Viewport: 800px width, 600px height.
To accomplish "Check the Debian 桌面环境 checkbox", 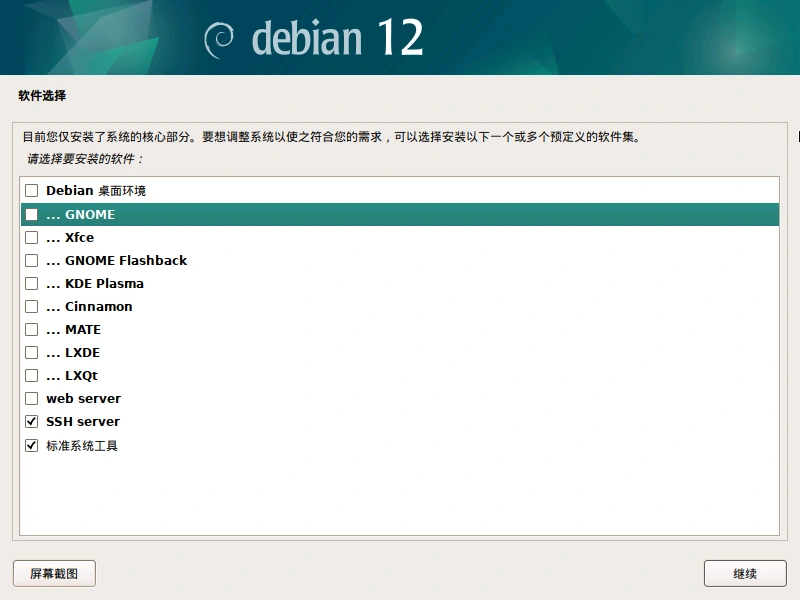I will pos(32,191).
